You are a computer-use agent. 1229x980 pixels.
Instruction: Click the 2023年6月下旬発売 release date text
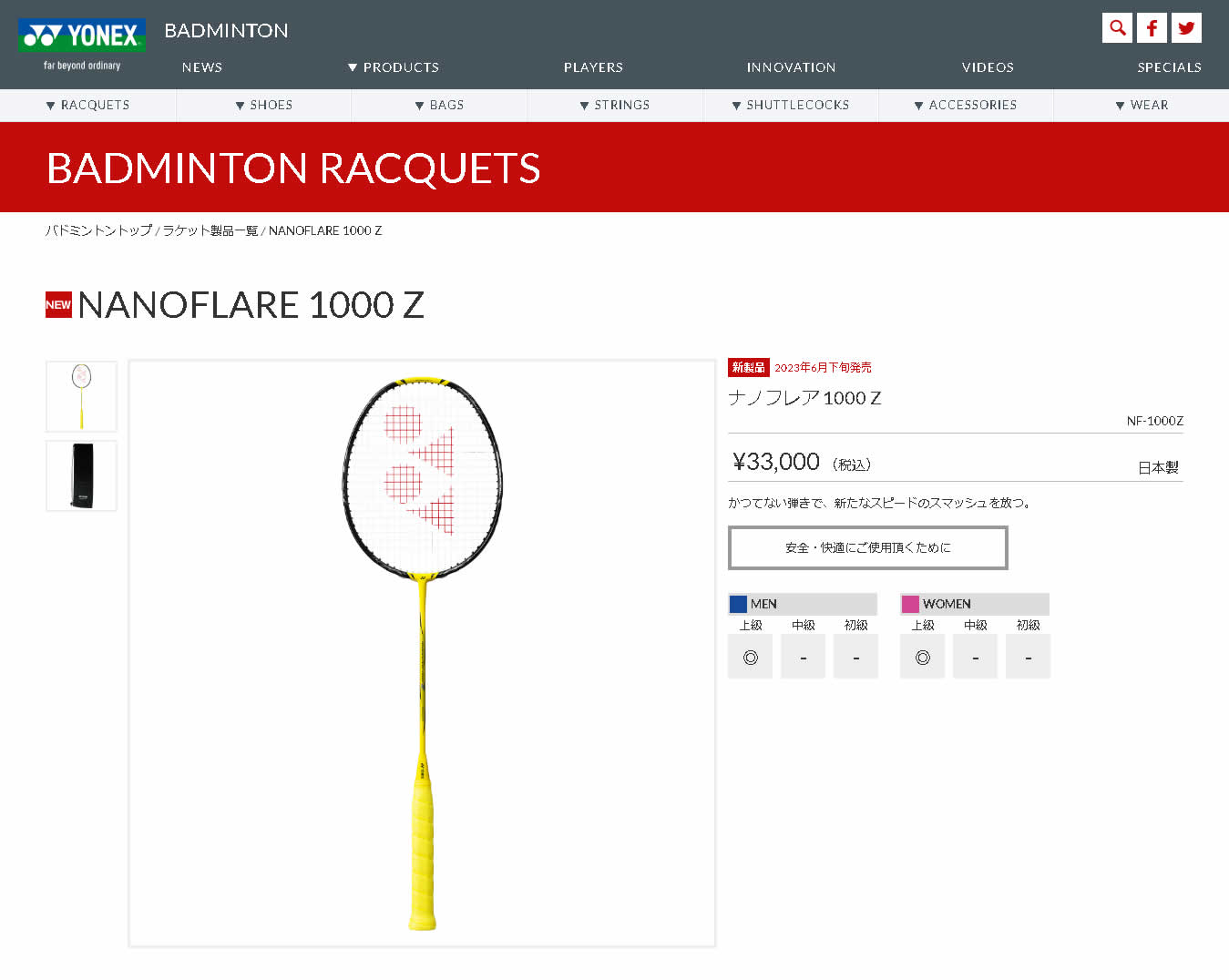(823, 367)
